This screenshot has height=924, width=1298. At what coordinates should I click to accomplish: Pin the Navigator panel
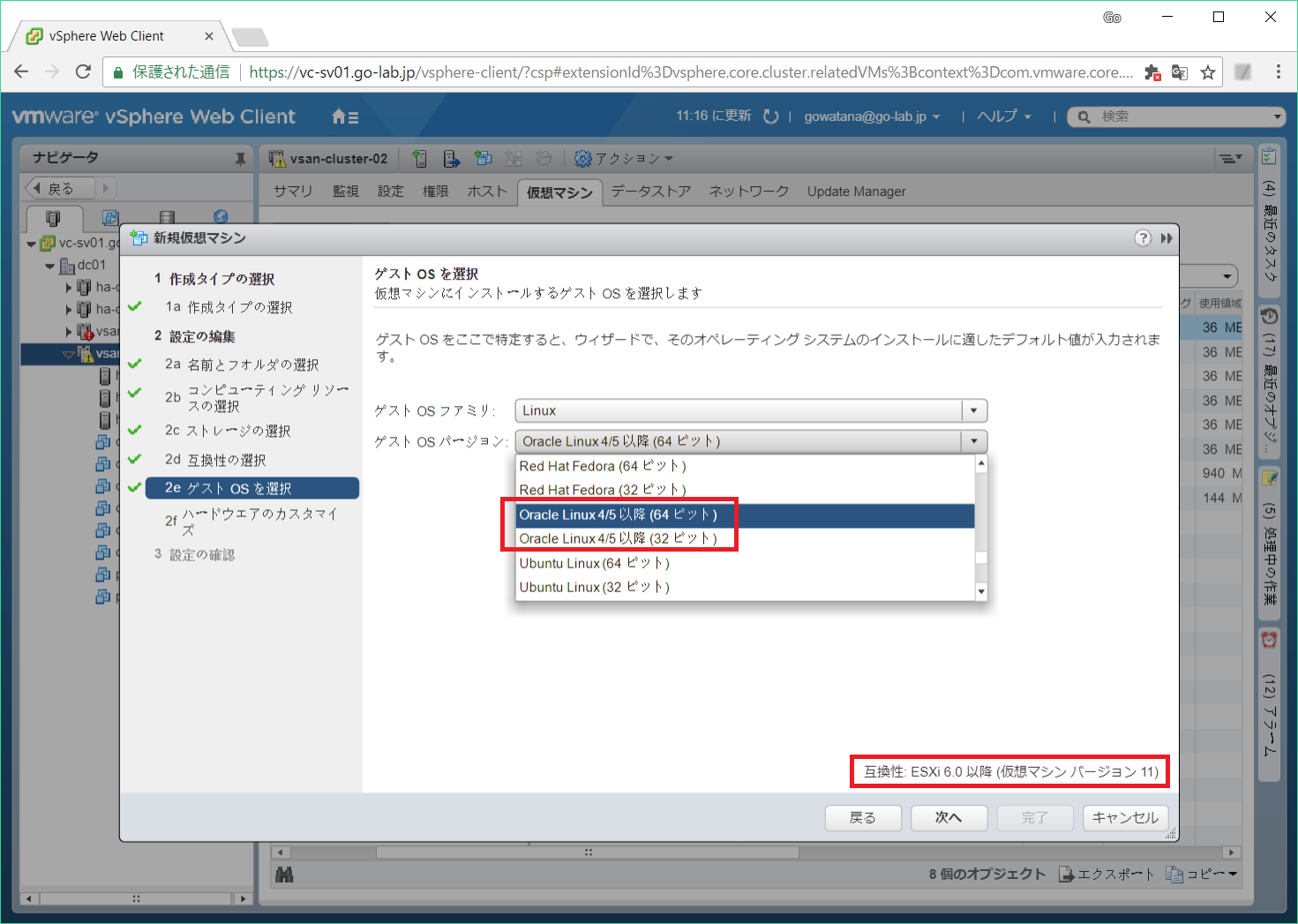tap(240, 159)
